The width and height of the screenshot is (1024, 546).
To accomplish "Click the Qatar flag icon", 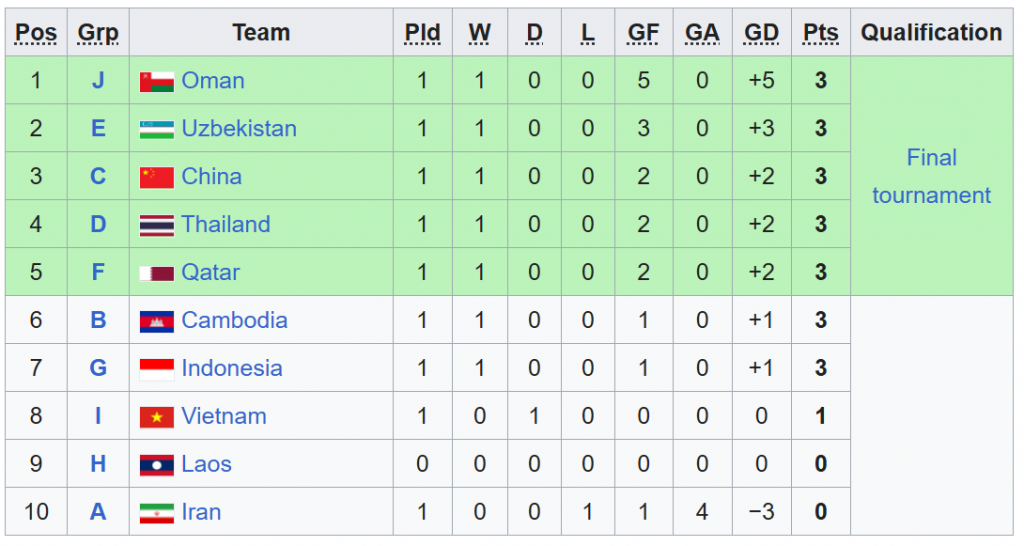I will tap(157, 273).
